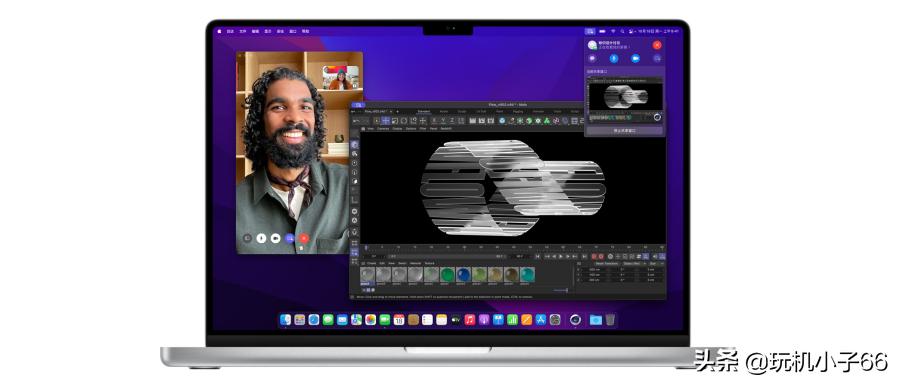Select the blue material swatch
900x385 pixels.
(463, 274)
